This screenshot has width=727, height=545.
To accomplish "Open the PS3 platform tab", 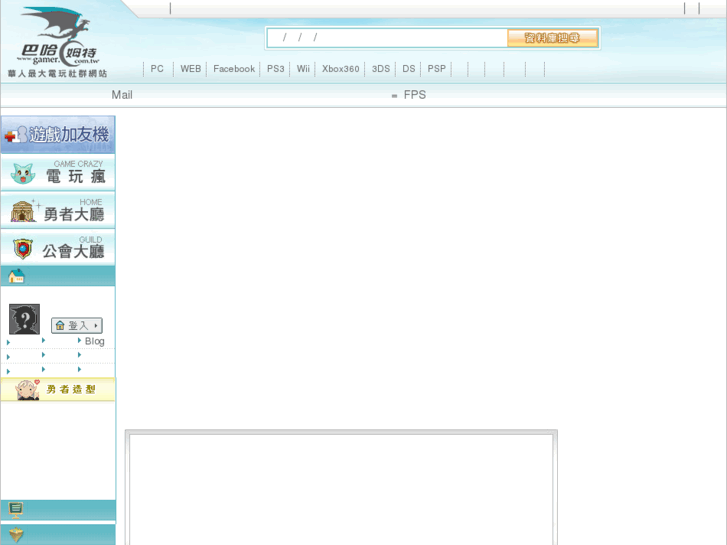I will coord(275,69).
